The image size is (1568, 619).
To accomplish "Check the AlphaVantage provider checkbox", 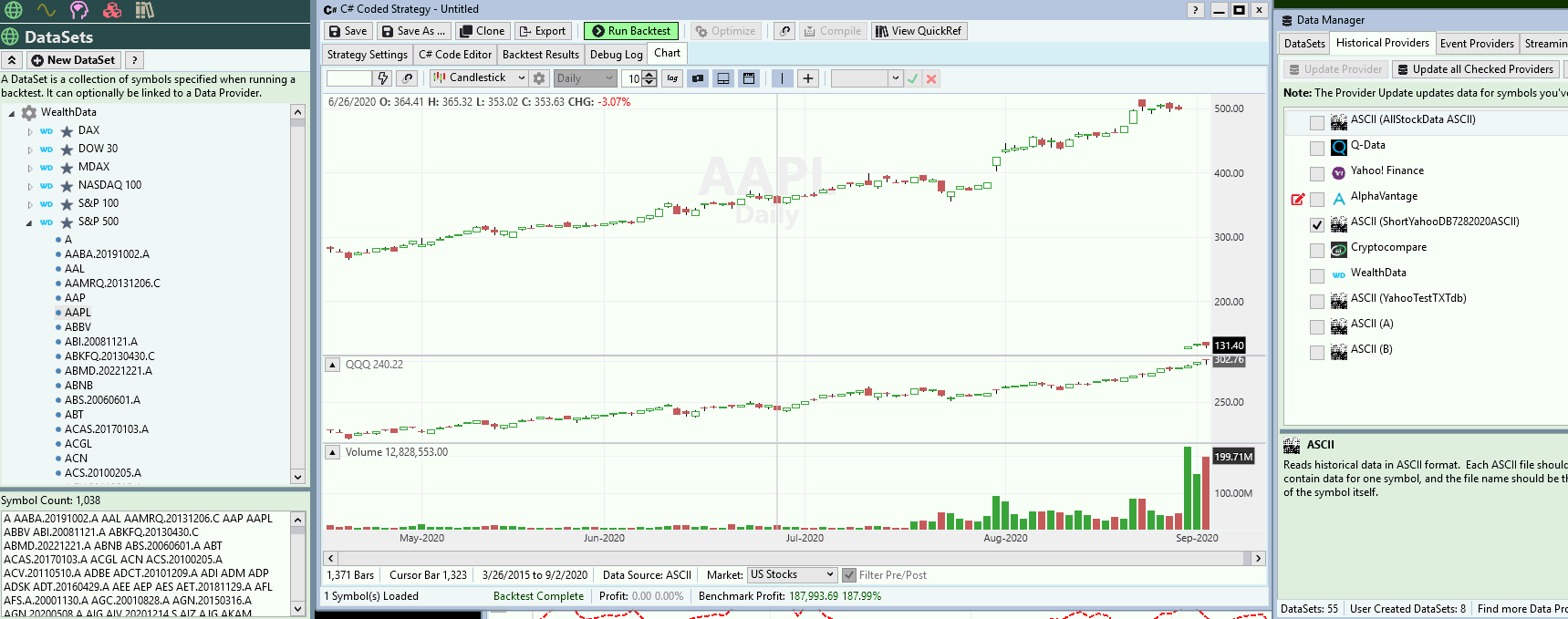I will tap(1316, 199).
